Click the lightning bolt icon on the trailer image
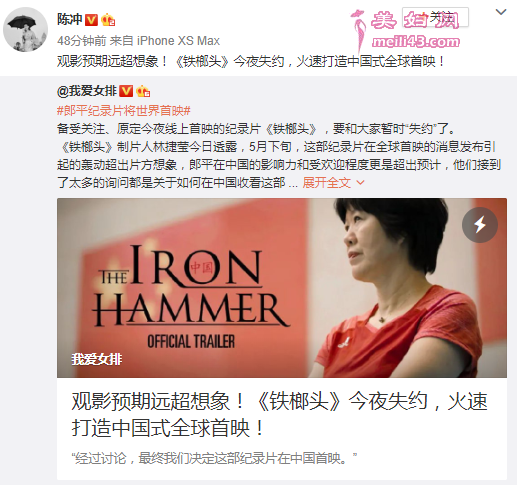The image size is (517, 485). pos(480,225)
